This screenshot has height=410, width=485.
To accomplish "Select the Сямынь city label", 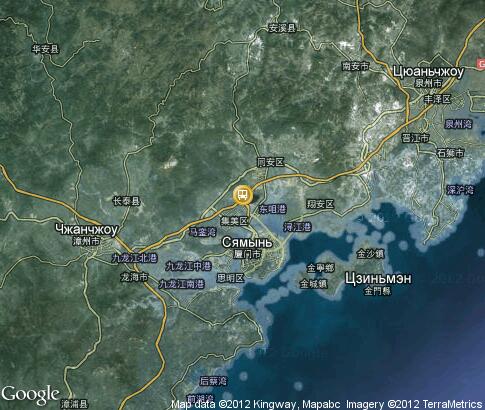I will pyautogui.click(x=247, y=242).
